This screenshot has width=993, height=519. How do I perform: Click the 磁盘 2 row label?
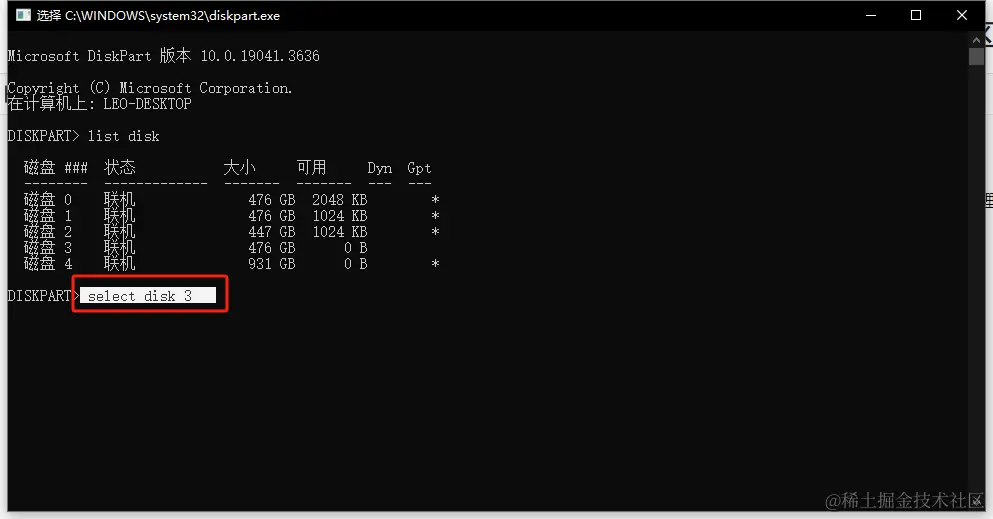pos(48,232)
